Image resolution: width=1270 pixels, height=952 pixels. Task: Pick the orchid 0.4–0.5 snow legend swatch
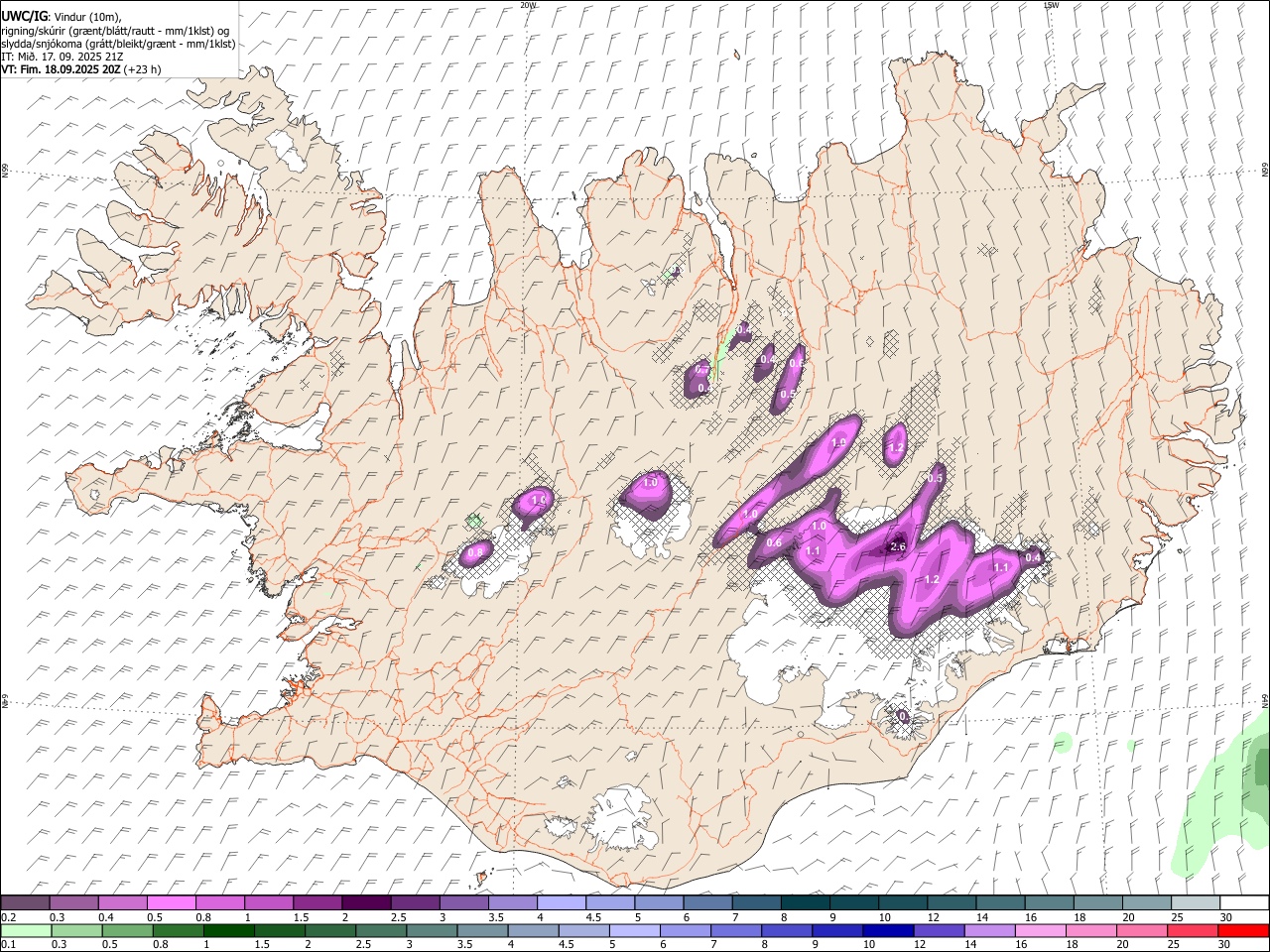[122, 903]
